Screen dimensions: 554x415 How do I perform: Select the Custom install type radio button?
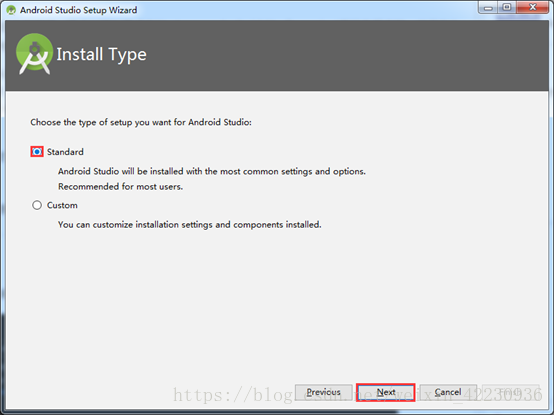[37, 205]
